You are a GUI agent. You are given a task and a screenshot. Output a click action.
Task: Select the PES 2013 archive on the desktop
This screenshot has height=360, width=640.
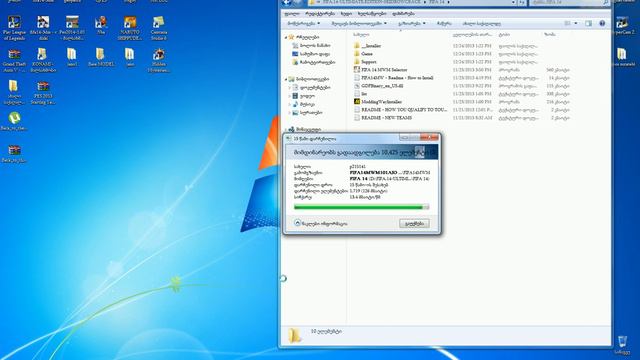(42, 92)
